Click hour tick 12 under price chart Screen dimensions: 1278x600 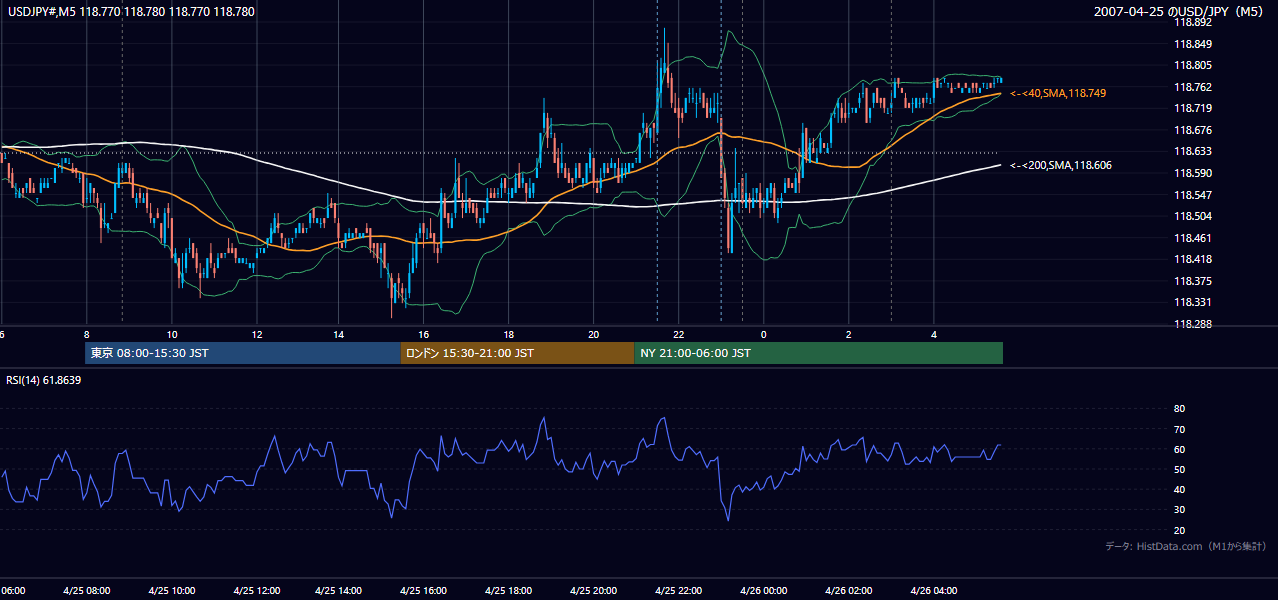pos(257,334)
